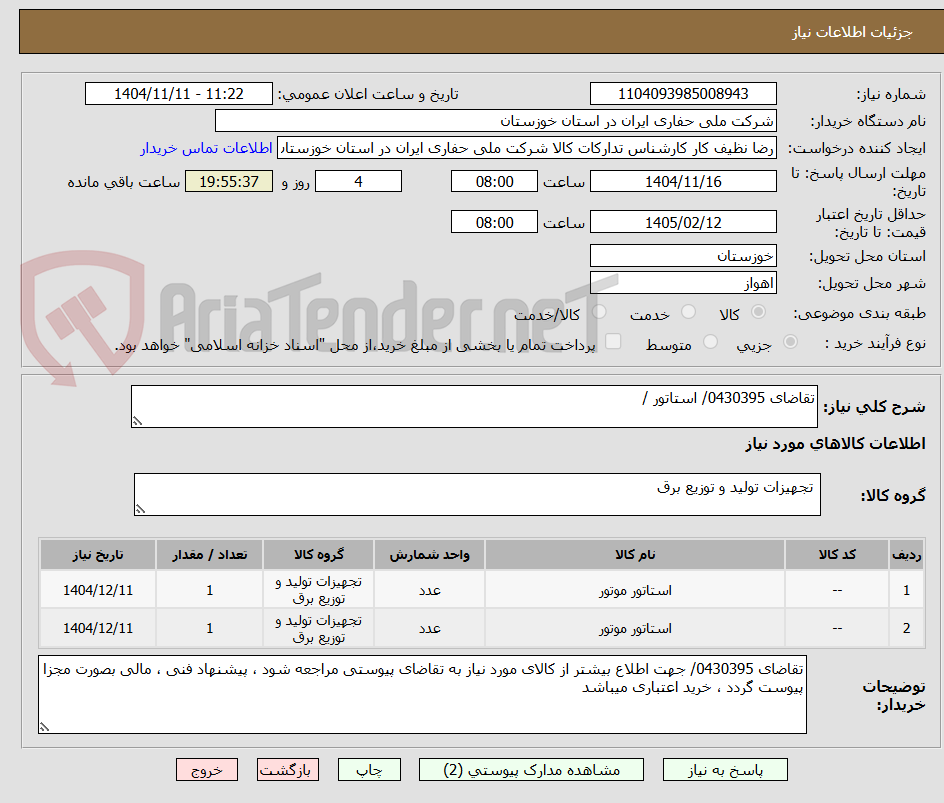Click the نام کالا column header
The height and width of the screenshot is (803, 944).
pos(635,554)
